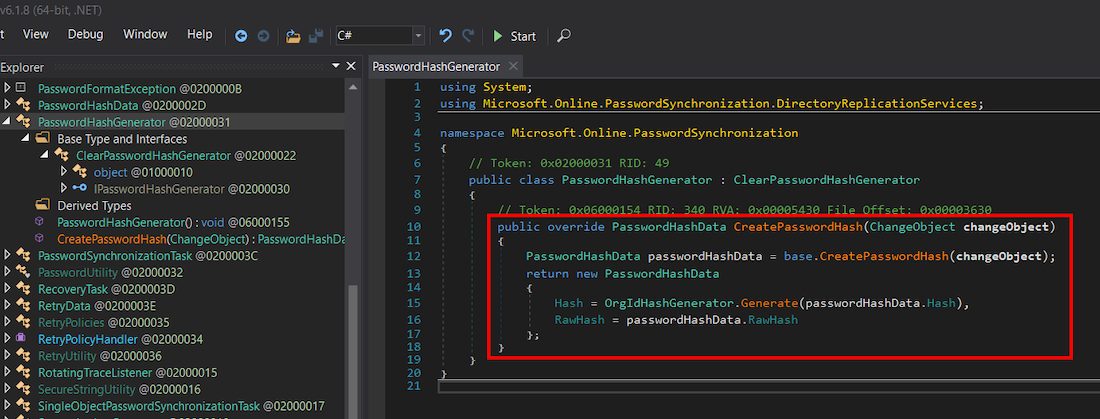
Task: Expand the PasswordSynchronizationTask node
Action: point(7,256)
